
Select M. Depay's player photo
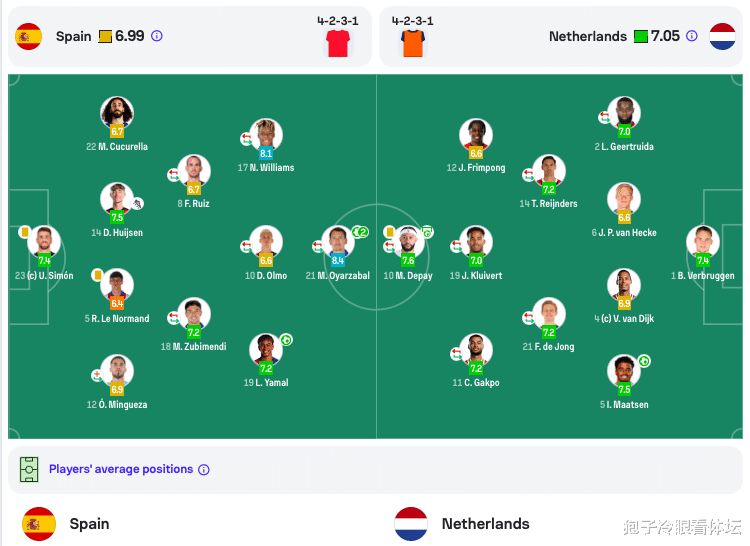click(x=408, y=241)
